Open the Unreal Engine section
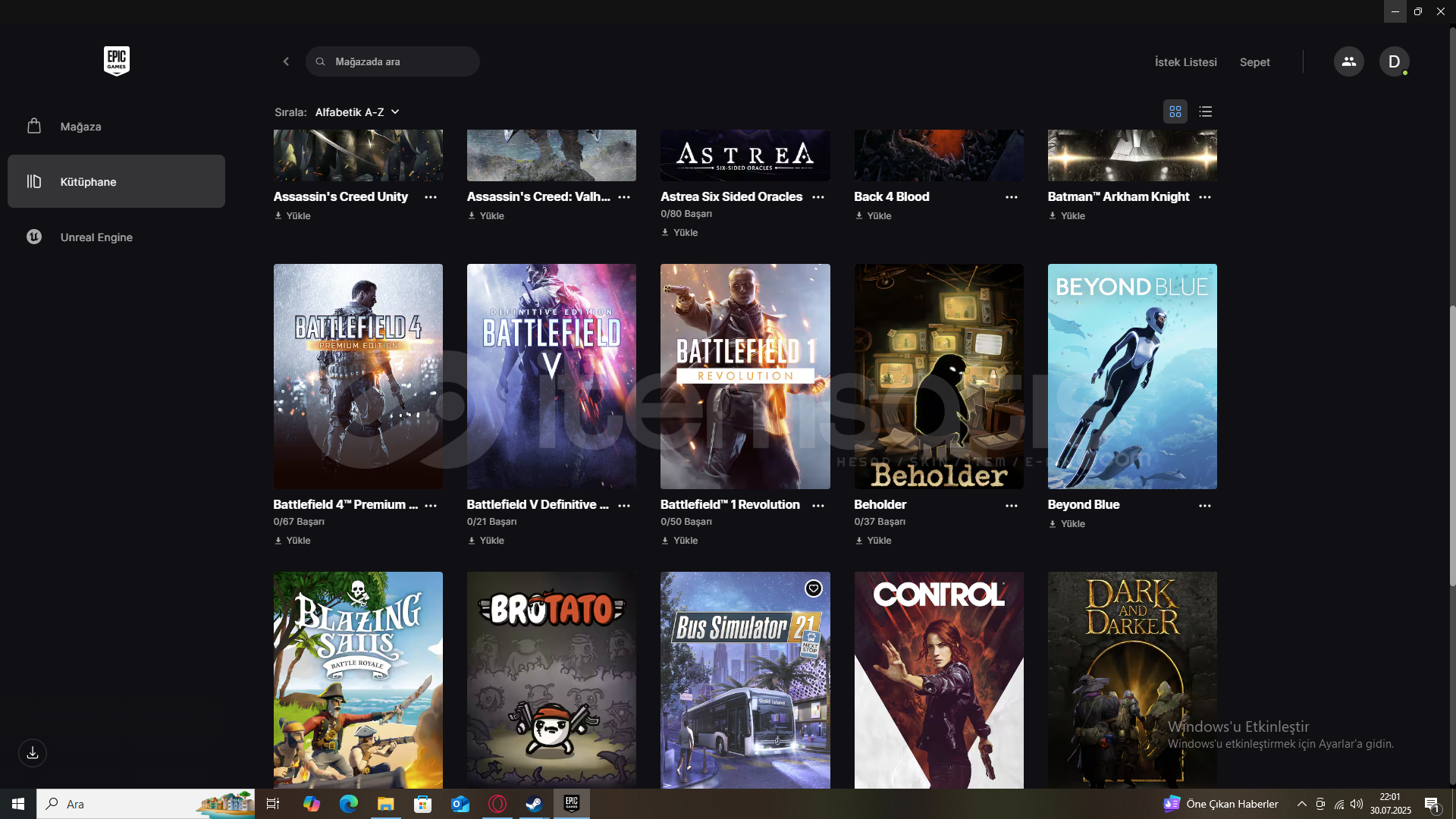1456x819 pixels. [116, 237]
